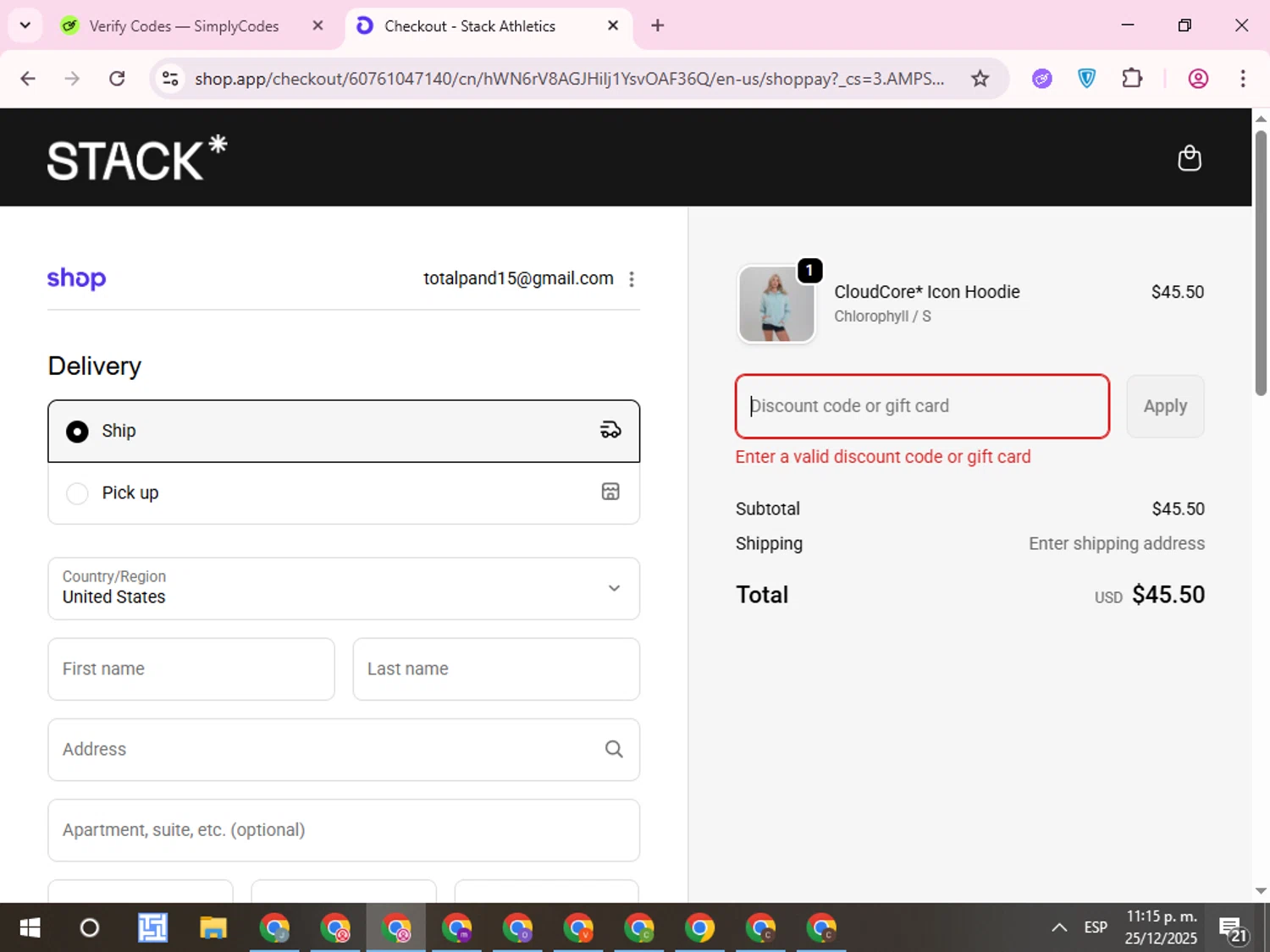
Task: Click the Enter shipping address text
Action: coord(1117,543)
